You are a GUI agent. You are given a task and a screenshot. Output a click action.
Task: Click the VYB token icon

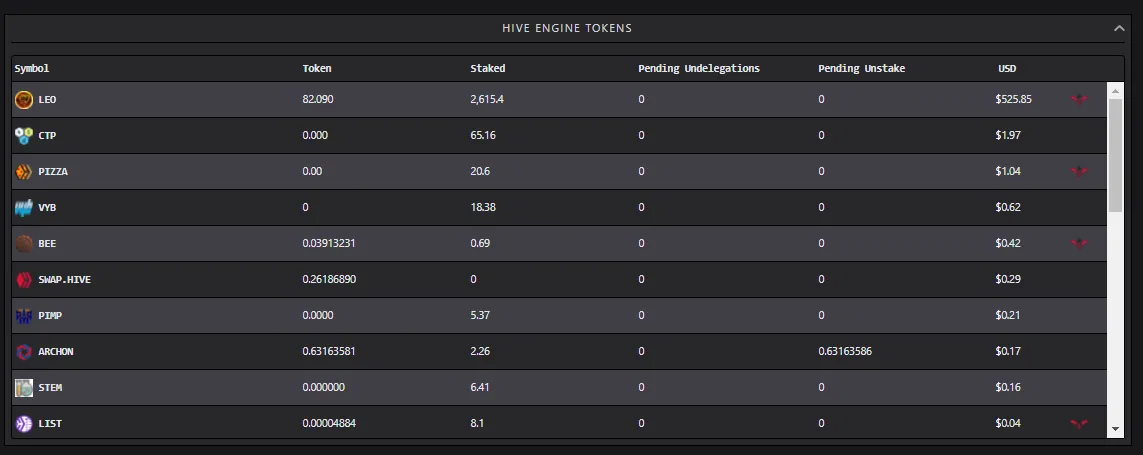pyautogui.click(x=24, y=207)
